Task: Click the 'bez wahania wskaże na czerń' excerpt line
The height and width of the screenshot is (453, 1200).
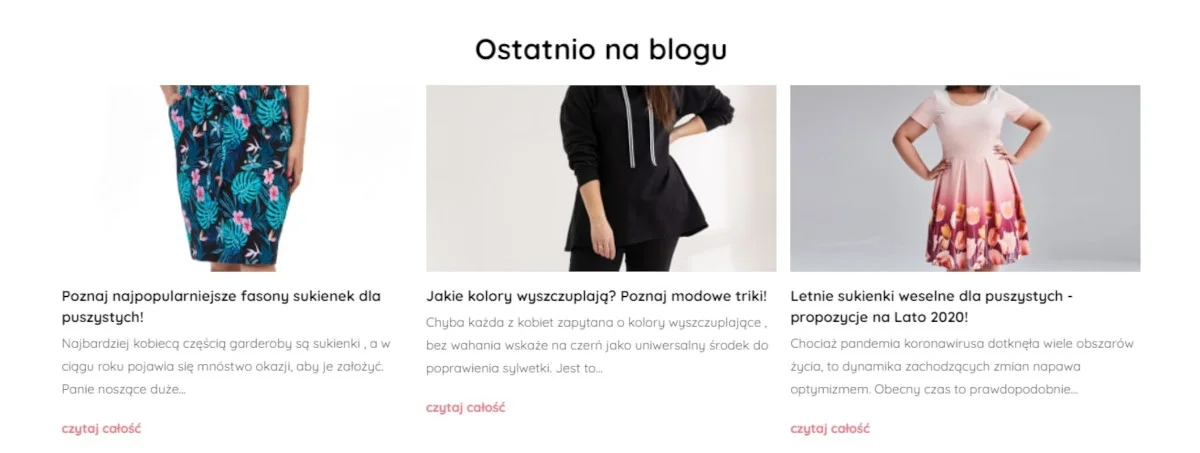Action: [597, 345]
